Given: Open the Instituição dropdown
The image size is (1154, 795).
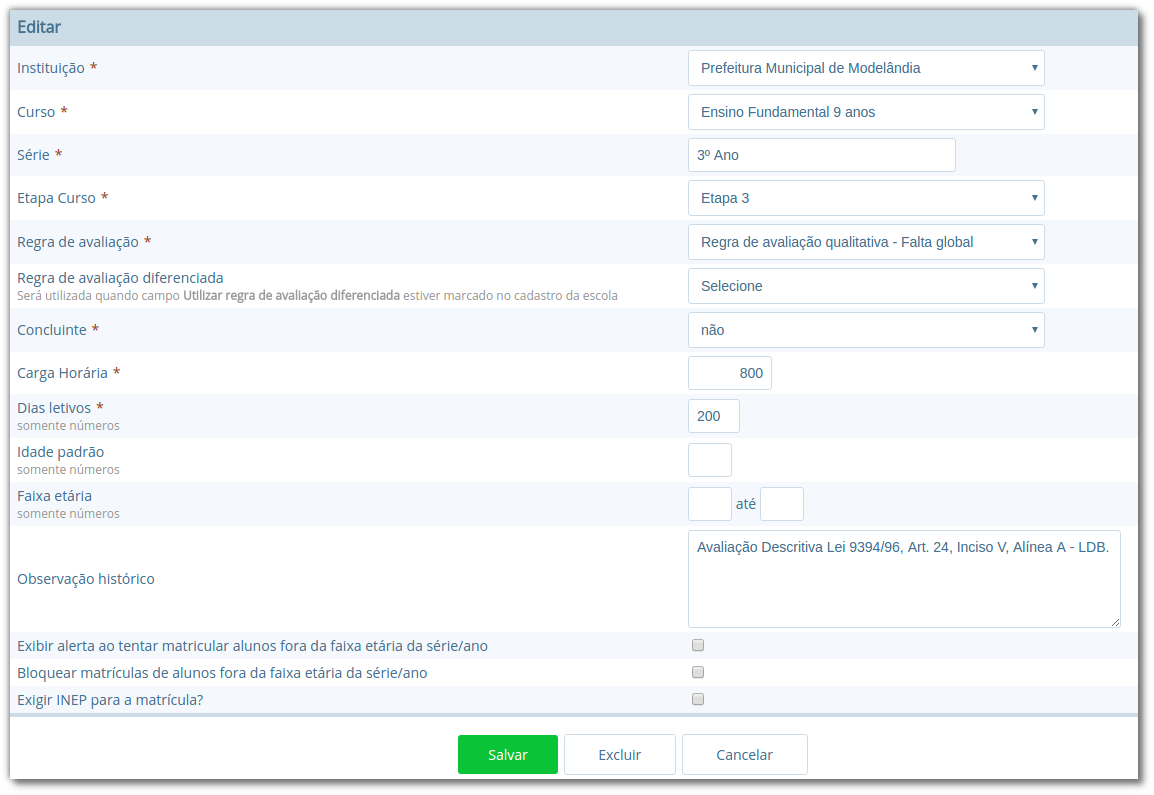Looking at the screenshot, I should pos(866,68).
